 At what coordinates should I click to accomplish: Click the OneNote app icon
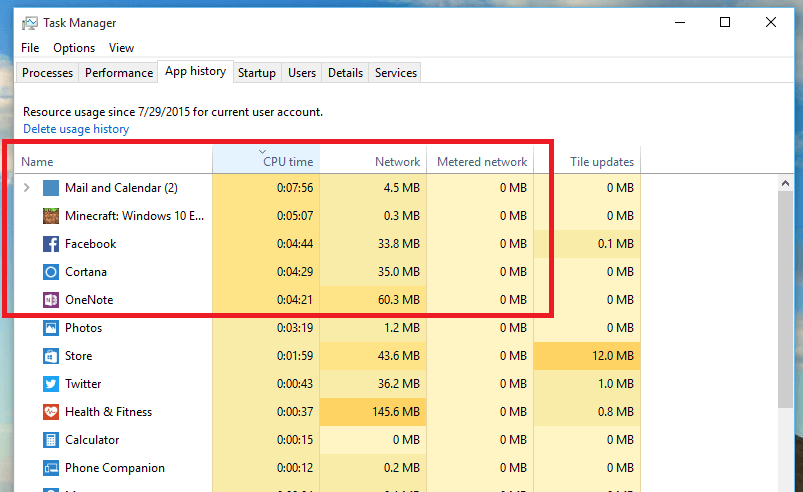point(51,300)
